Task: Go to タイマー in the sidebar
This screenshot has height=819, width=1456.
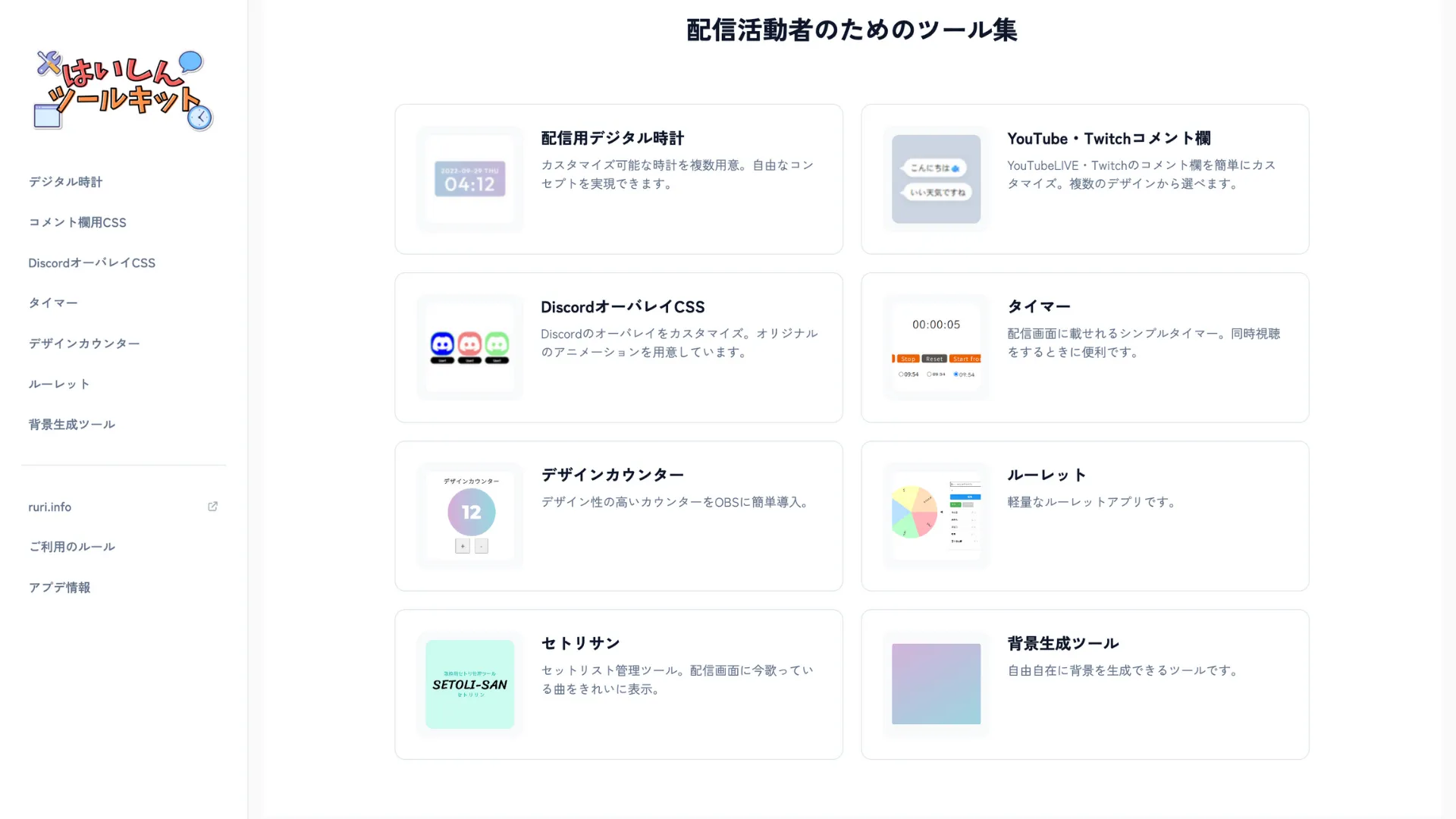Action: (53, 303)
